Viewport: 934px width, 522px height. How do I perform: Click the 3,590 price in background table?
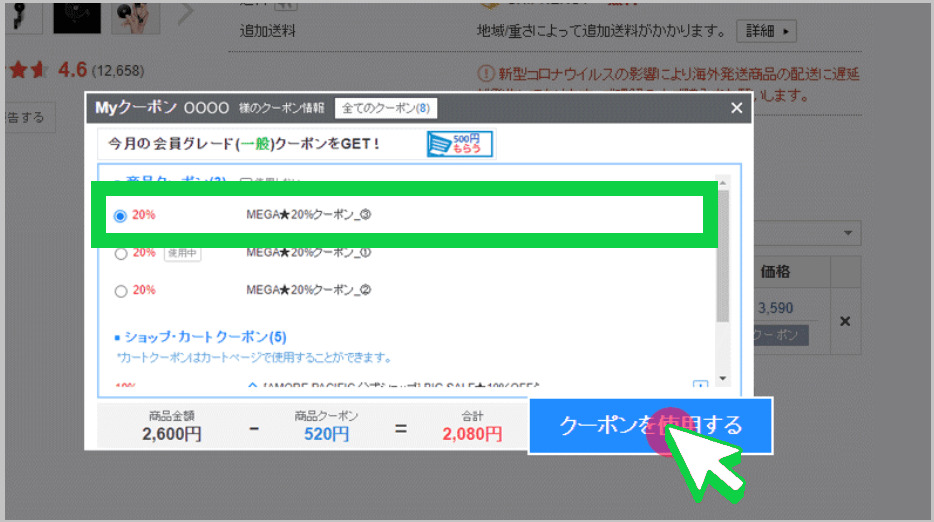click(x=776, y=308)
